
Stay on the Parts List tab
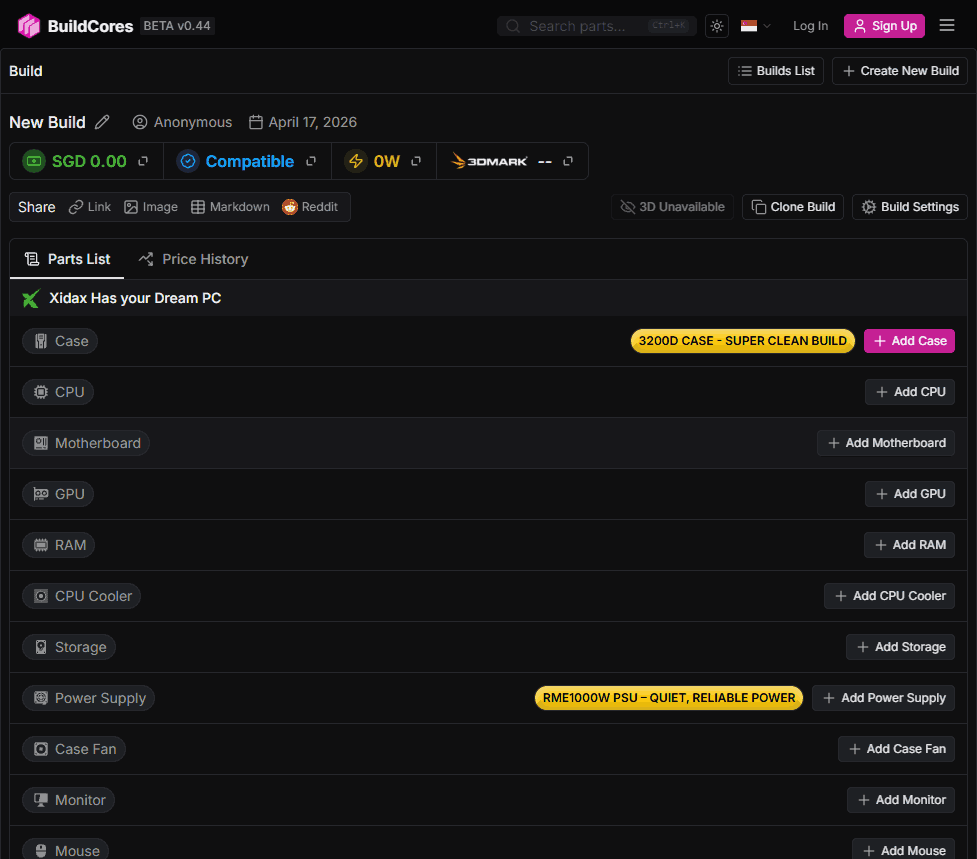[67, 259]
